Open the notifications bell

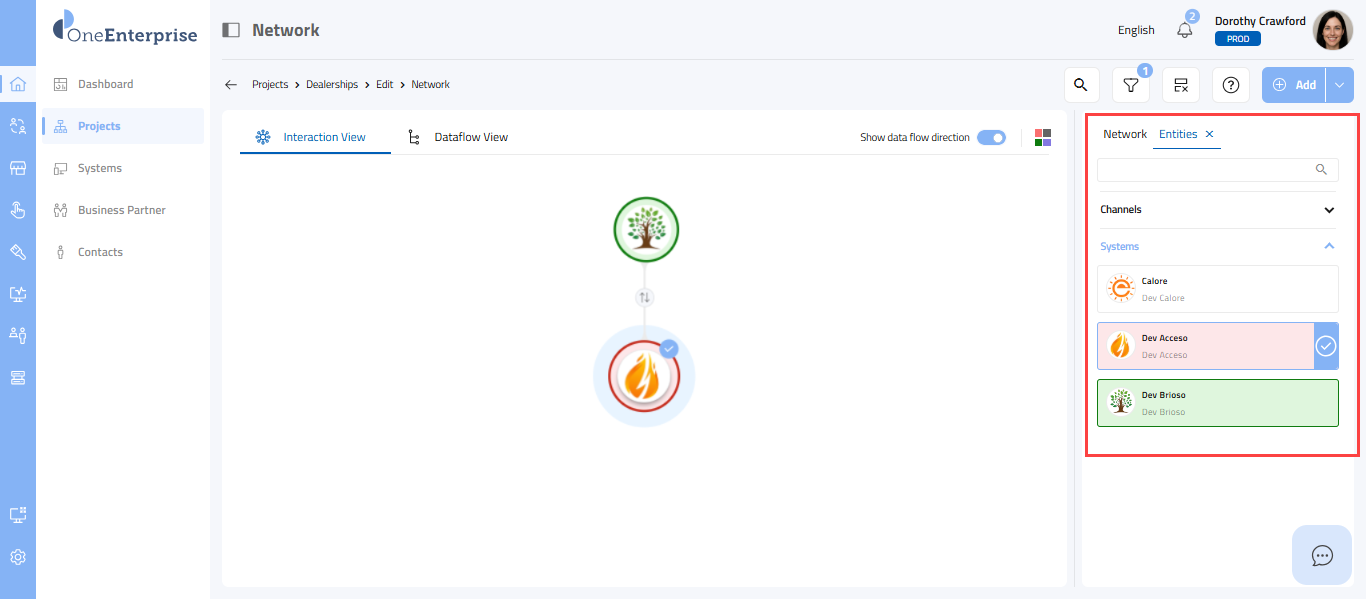pos(1185,30)
